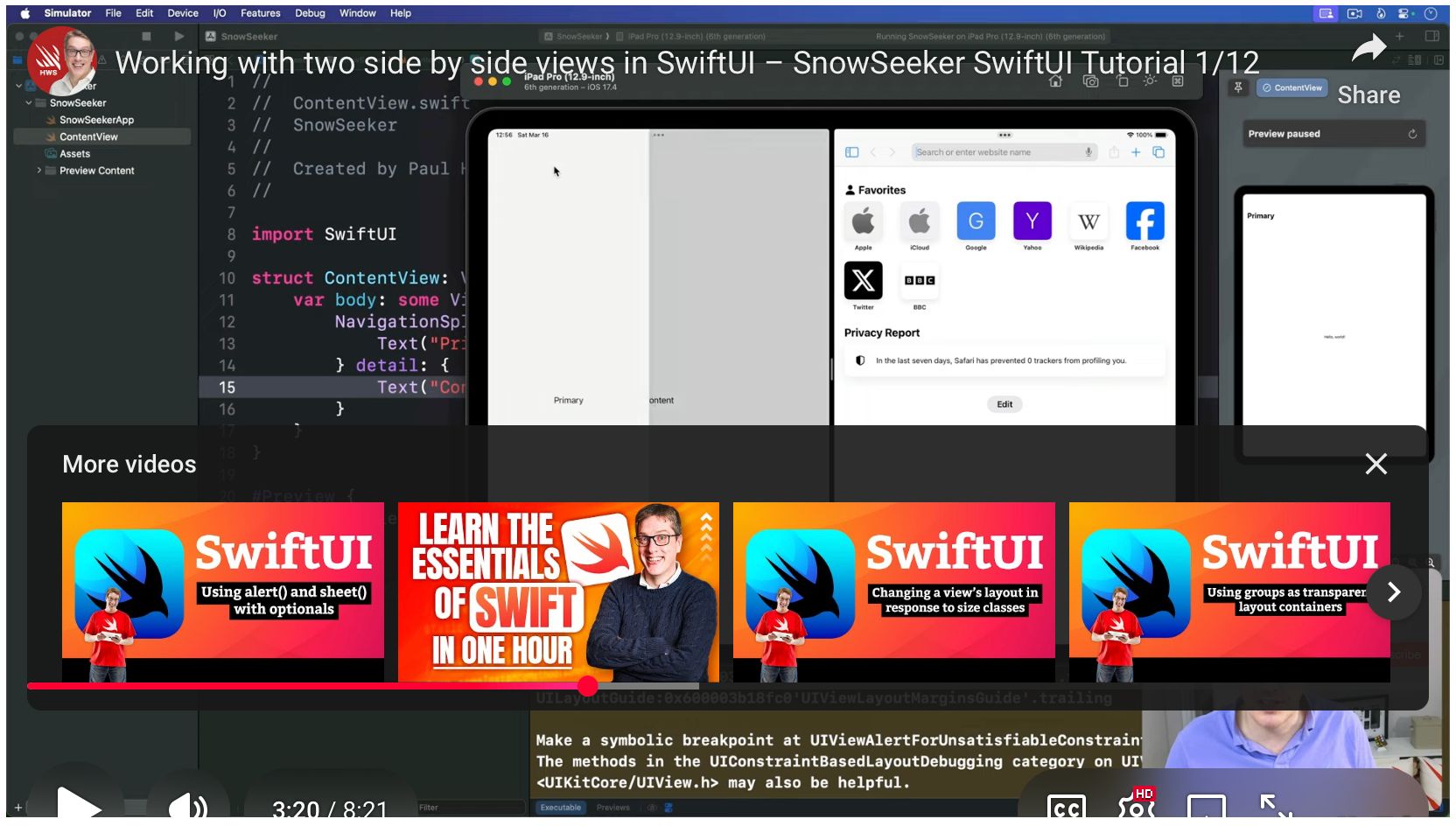Viewport: 1456px width, 826px height.
Task: Enter fullscreen mode
Action: click(x=1275, y=807)
